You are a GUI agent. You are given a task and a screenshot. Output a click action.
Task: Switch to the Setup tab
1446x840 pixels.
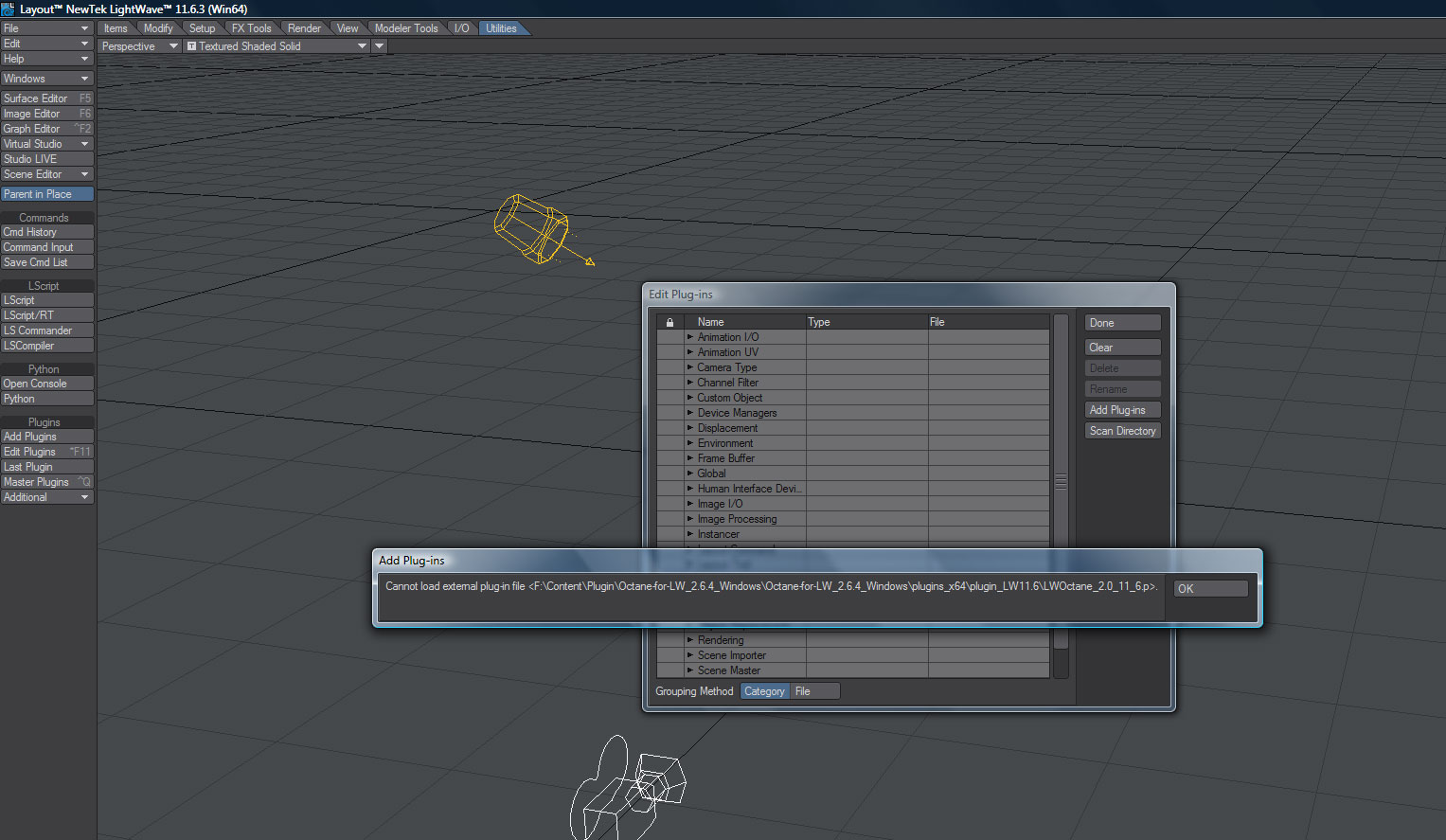click(x=203, y=28)
